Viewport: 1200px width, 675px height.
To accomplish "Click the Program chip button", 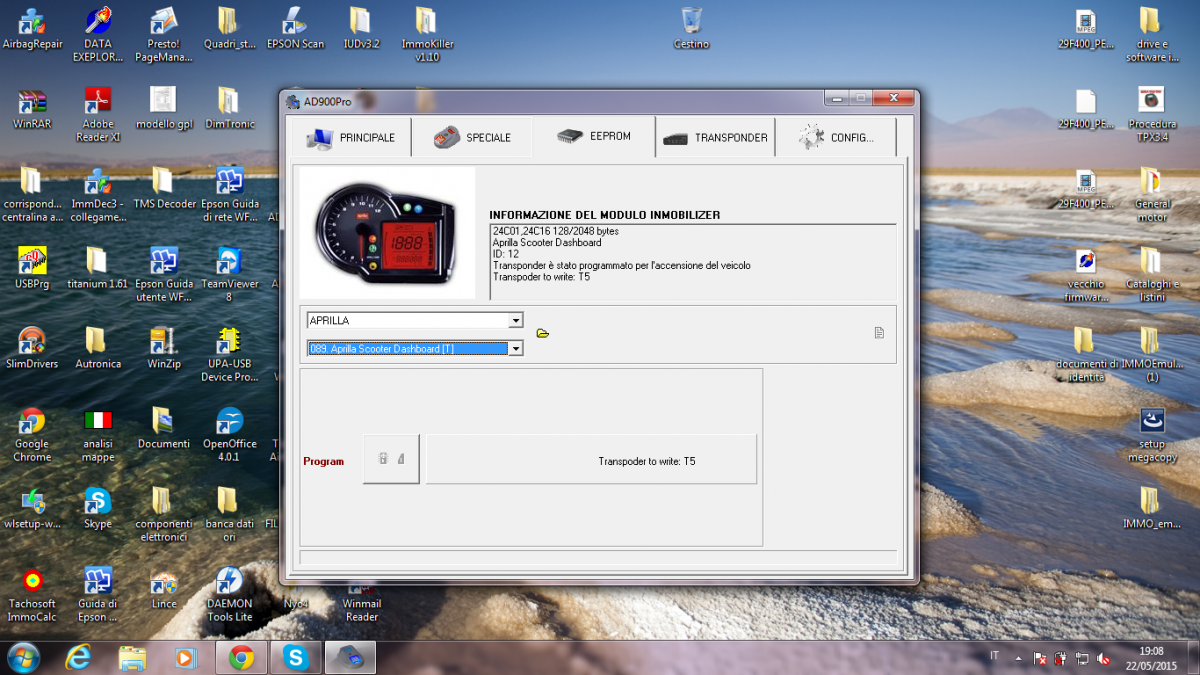I will [x=391, y=459].
